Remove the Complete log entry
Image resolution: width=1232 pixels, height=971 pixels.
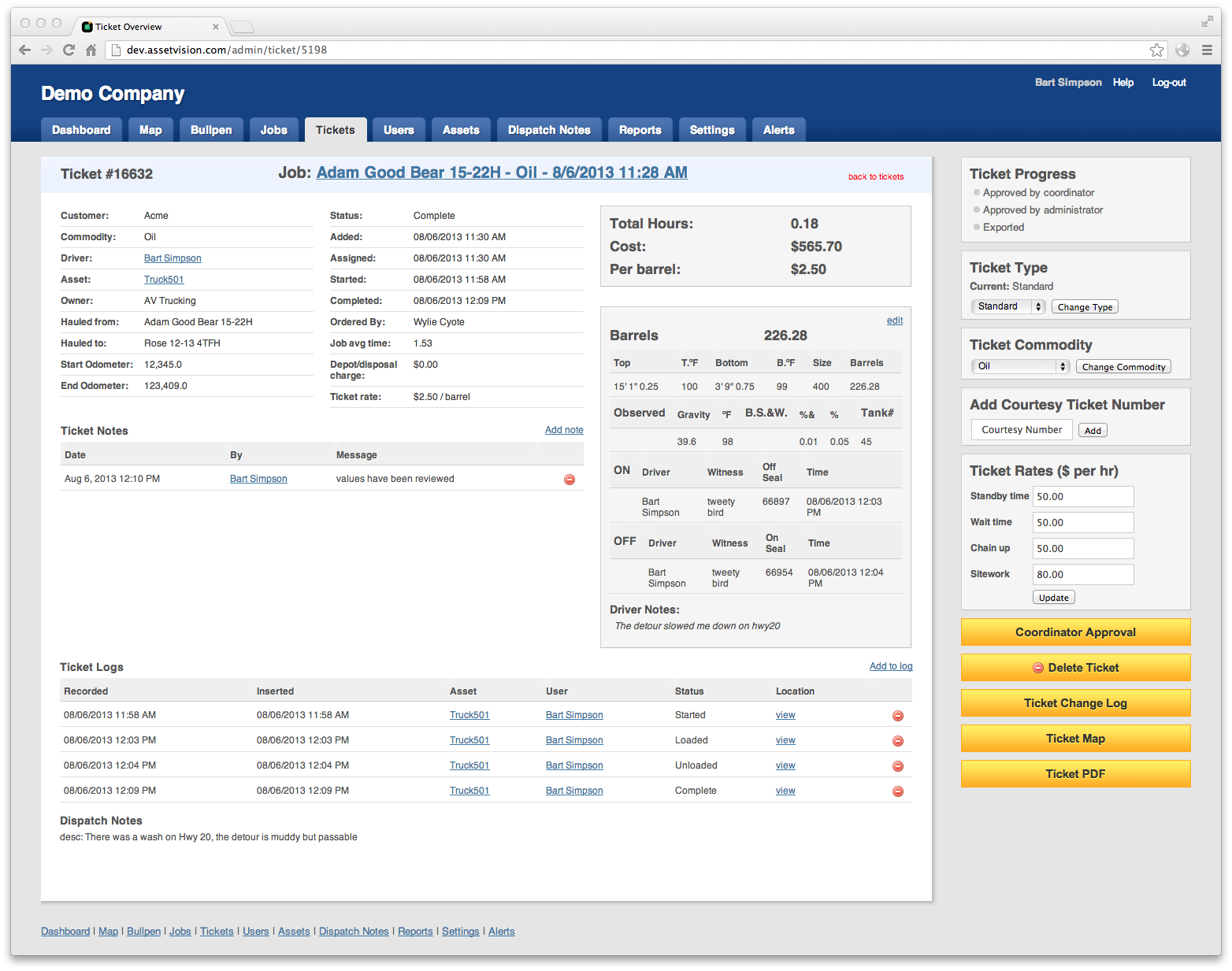[x=898, y=791]
